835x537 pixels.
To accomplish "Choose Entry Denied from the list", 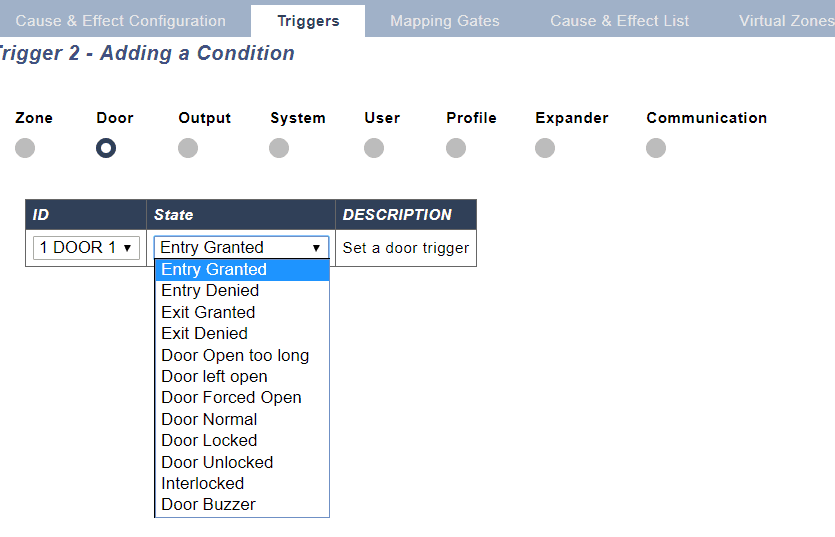I will pyautogui.click(x=210, y=291).
